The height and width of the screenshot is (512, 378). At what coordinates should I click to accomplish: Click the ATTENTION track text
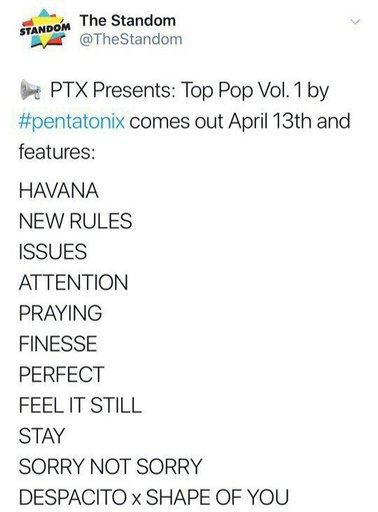tap(73, 283)
